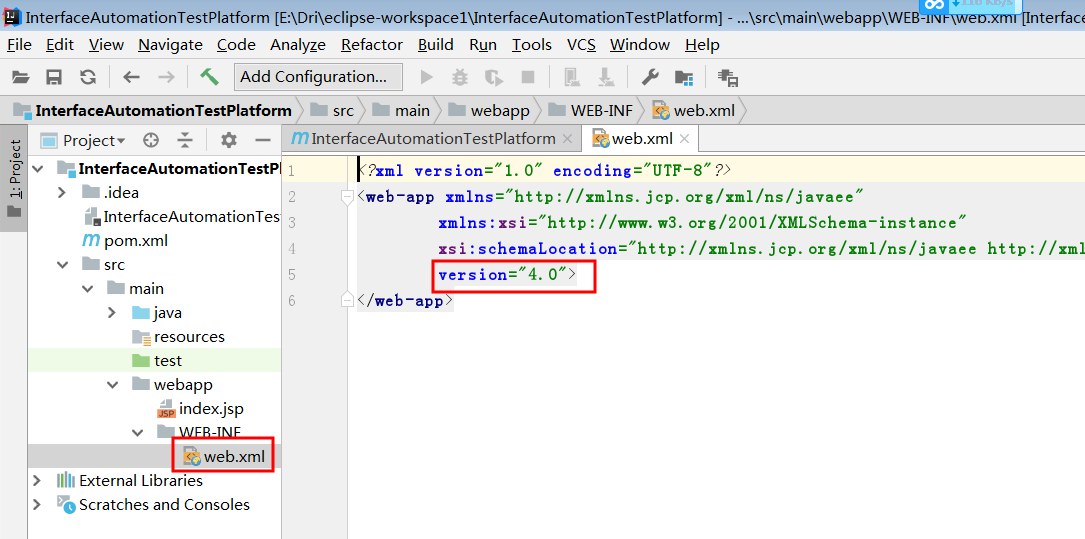Collapse the InterfaceAutomationTestPlatform root node
Viewport: 1085px width, 539px height.
(x=37, y=169)
